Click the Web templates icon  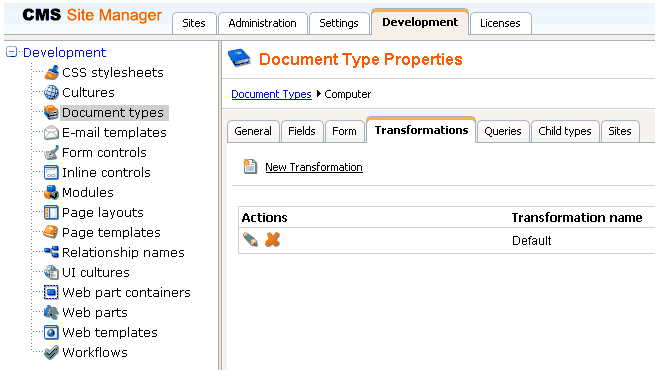pos(51,333)
